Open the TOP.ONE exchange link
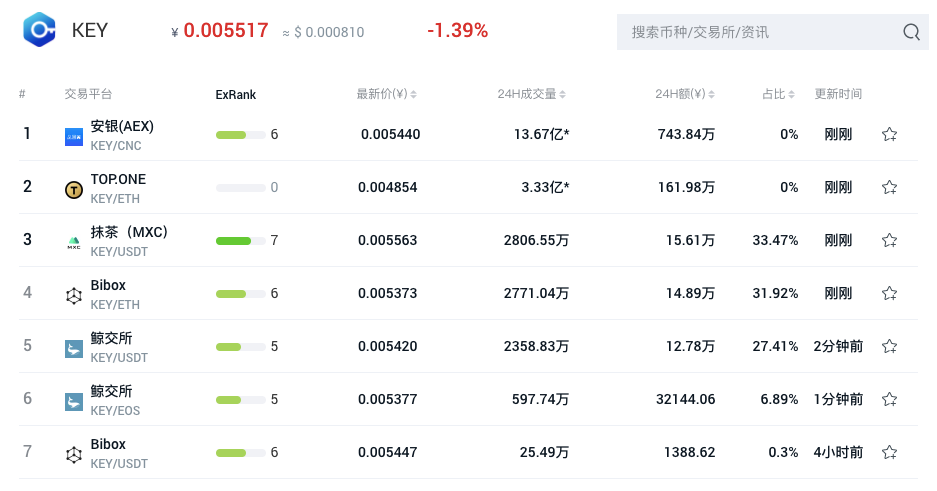 click(x=118, y=179)
